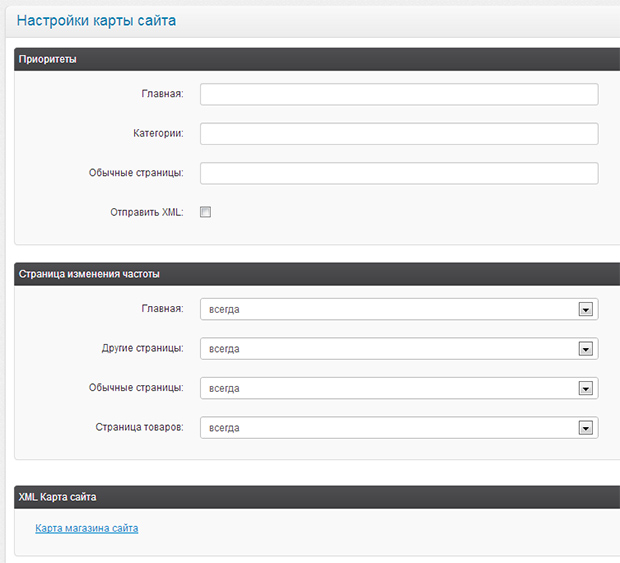Click the Страница товаров label
The image size is (620, 563).
(x=139, y=427)
